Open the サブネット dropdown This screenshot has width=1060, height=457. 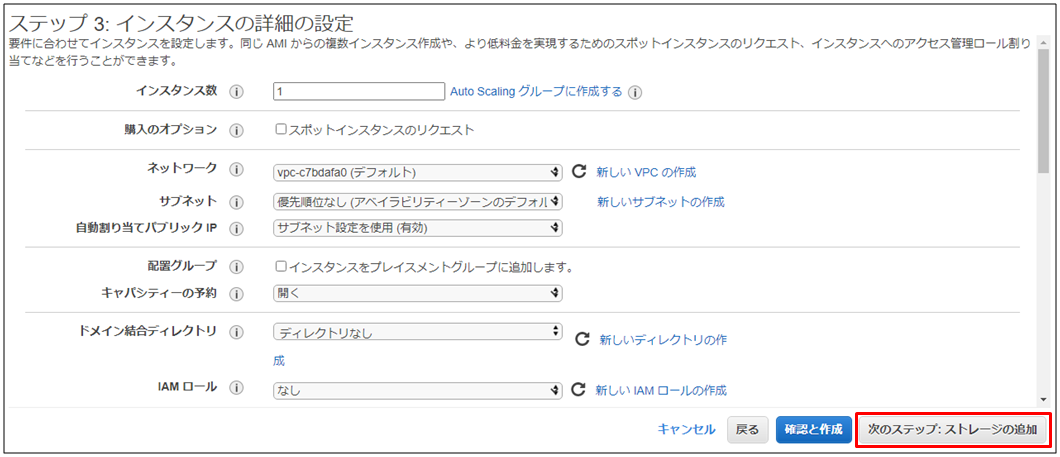tap(417, 201)
